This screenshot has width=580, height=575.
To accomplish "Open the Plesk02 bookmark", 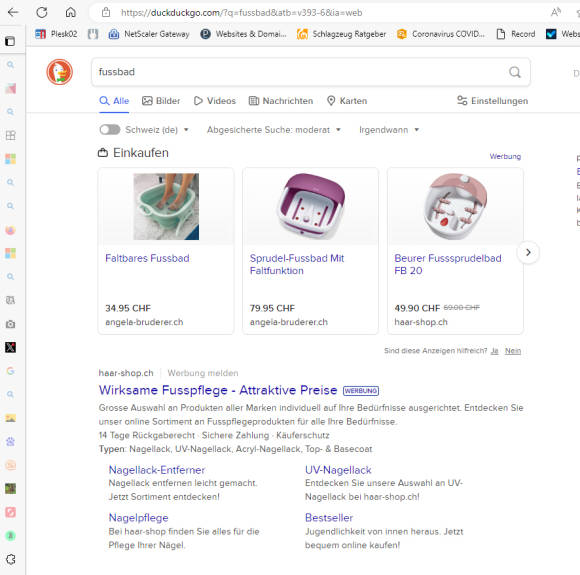I will click(56, 34).
